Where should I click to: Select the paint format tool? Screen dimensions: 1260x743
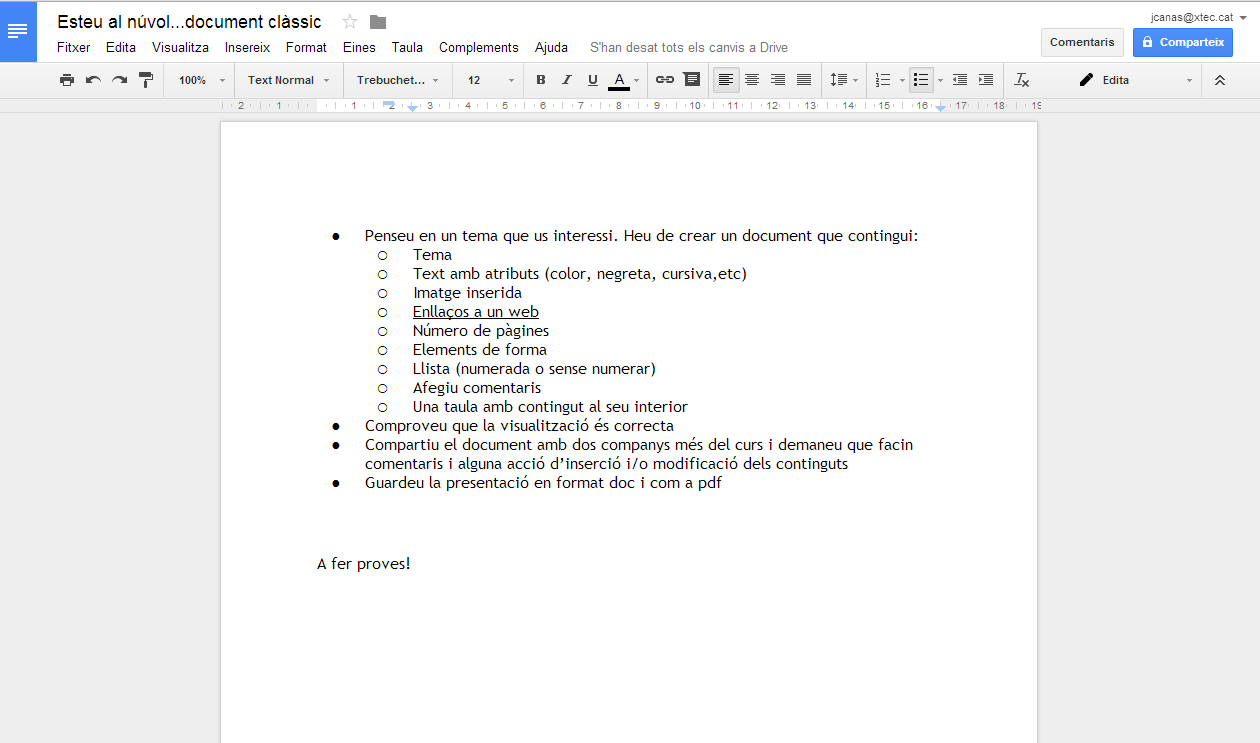click(146, 80)
